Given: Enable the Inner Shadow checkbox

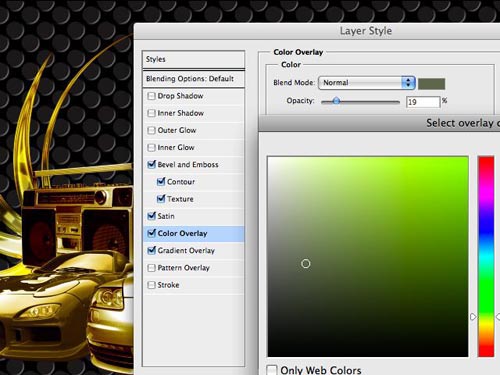Looking at the screenshot, I should click(x=151, y=113).
